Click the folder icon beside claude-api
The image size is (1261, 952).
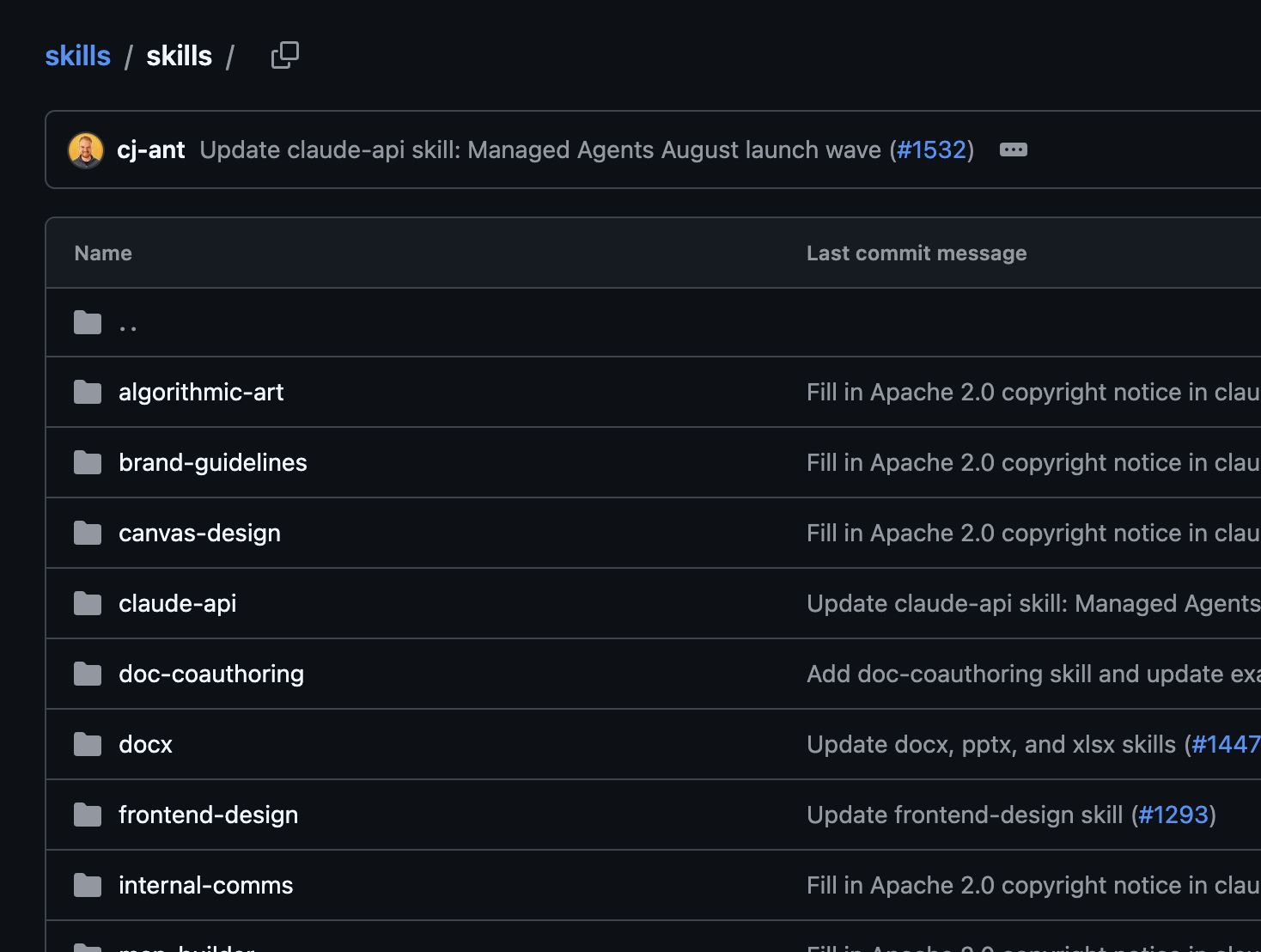tap(88, 603)
